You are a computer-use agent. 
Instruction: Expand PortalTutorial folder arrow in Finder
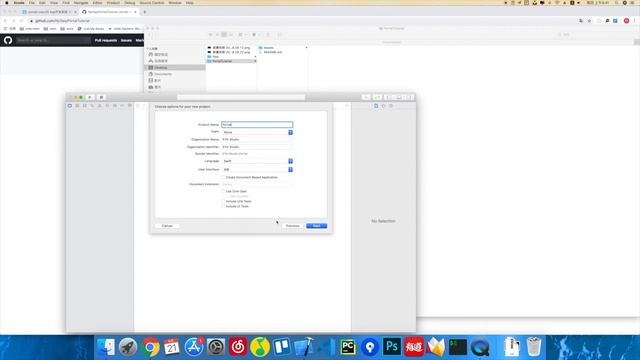click(255, 61)
